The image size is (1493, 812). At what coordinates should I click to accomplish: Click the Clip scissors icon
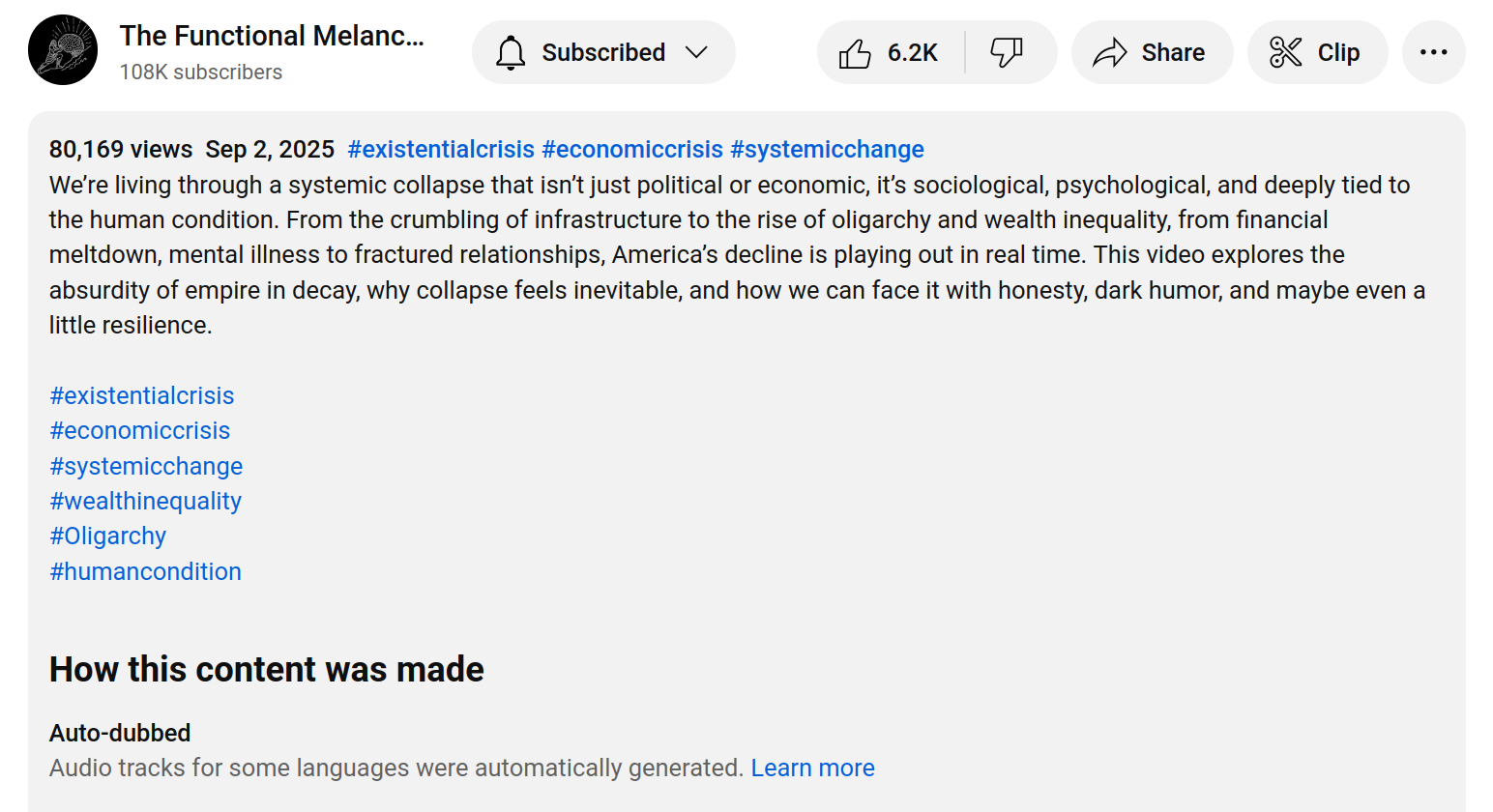1285,52
